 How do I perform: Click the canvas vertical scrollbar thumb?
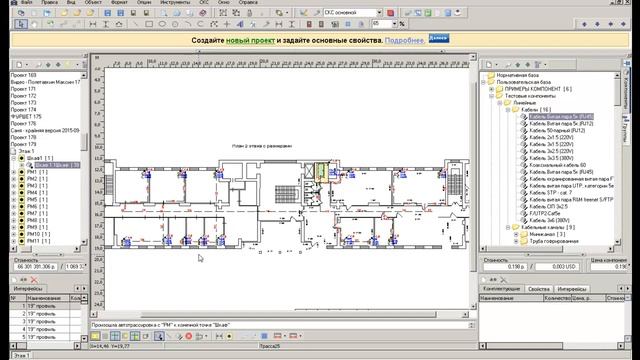point(473,176)
